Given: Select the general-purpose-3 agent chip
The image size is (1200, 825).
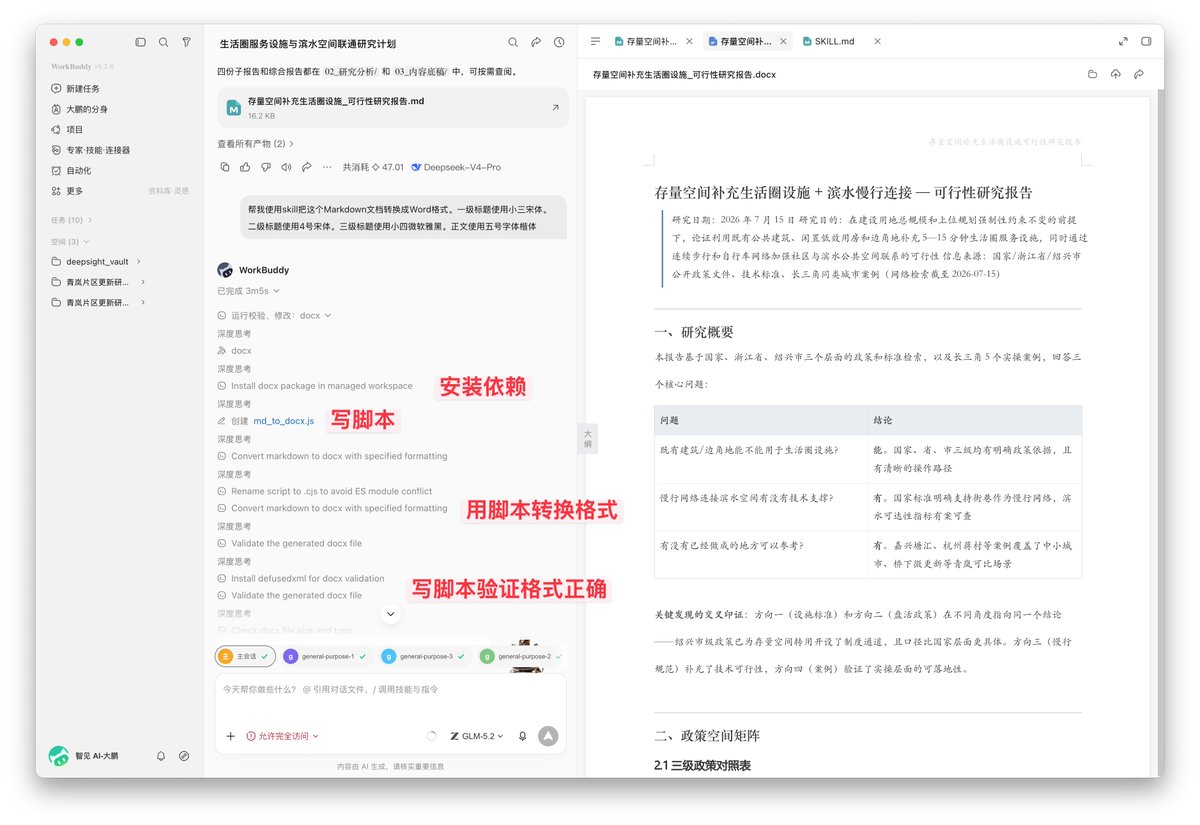Looking at the screenshot, I should [x=424, y=656].
